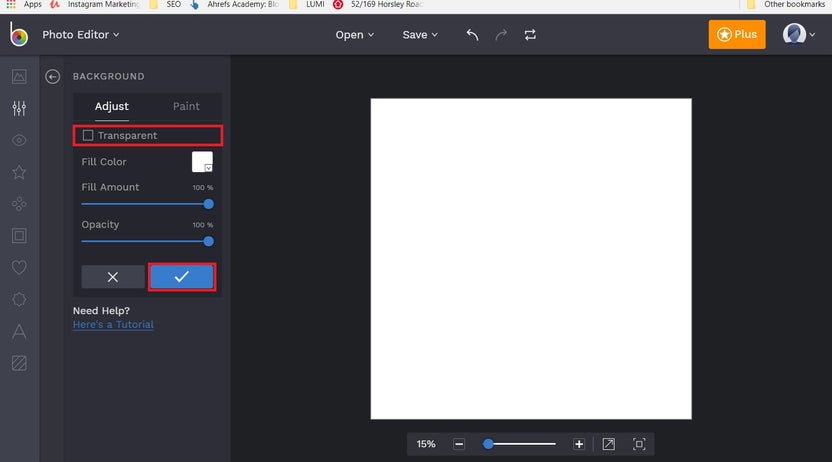This screenshot has width=832, height=462.
Task: Open the Text tool sidebar icon
Action: [x=19, y=332]
